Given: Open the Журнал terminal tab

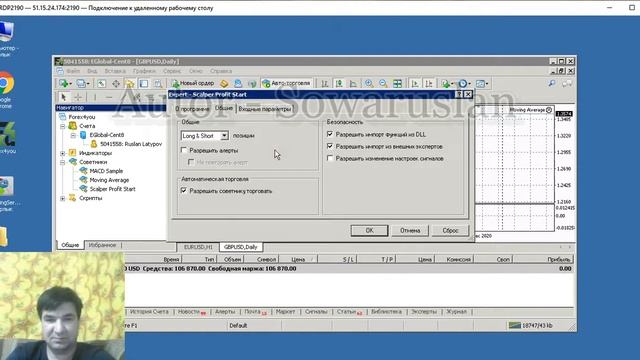Looking at the screenshot, I should point(456,312).
